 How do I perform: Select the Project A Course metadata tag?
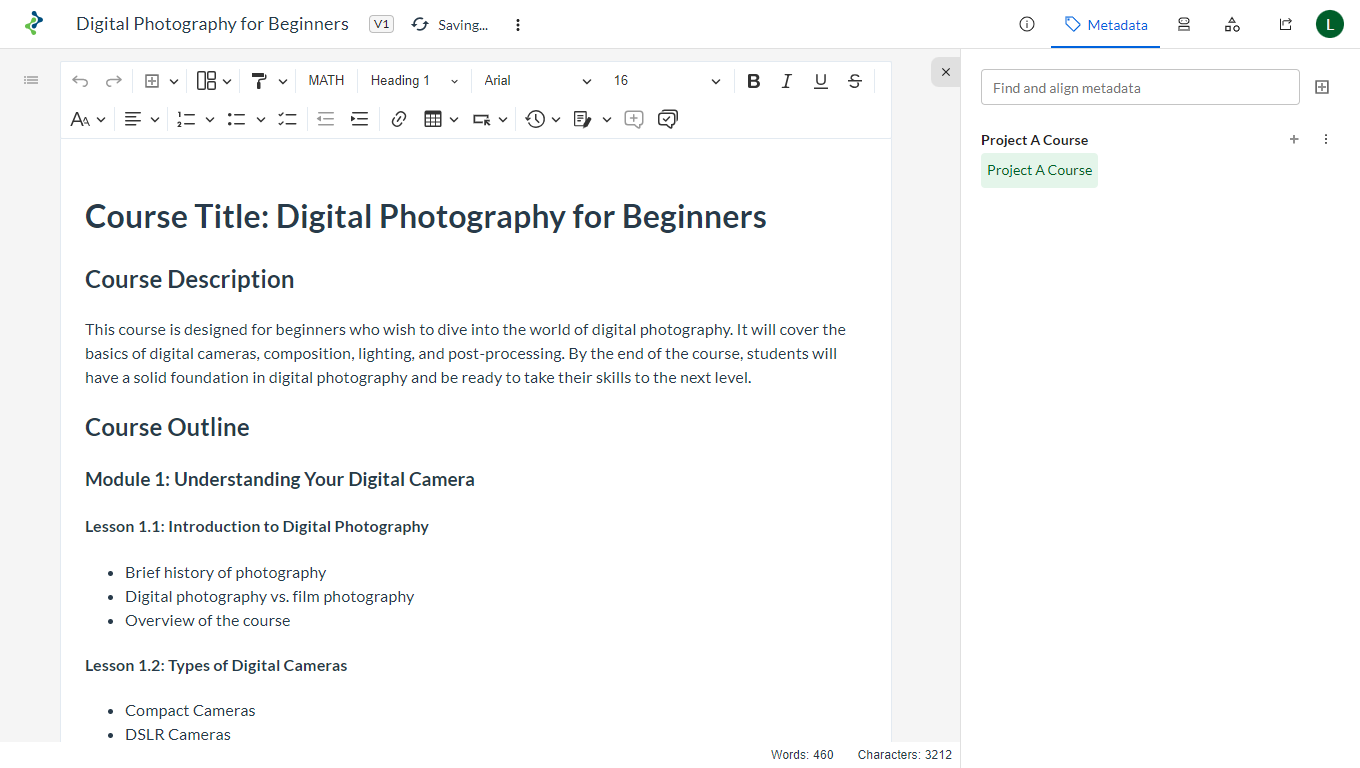pos(1039,170)
